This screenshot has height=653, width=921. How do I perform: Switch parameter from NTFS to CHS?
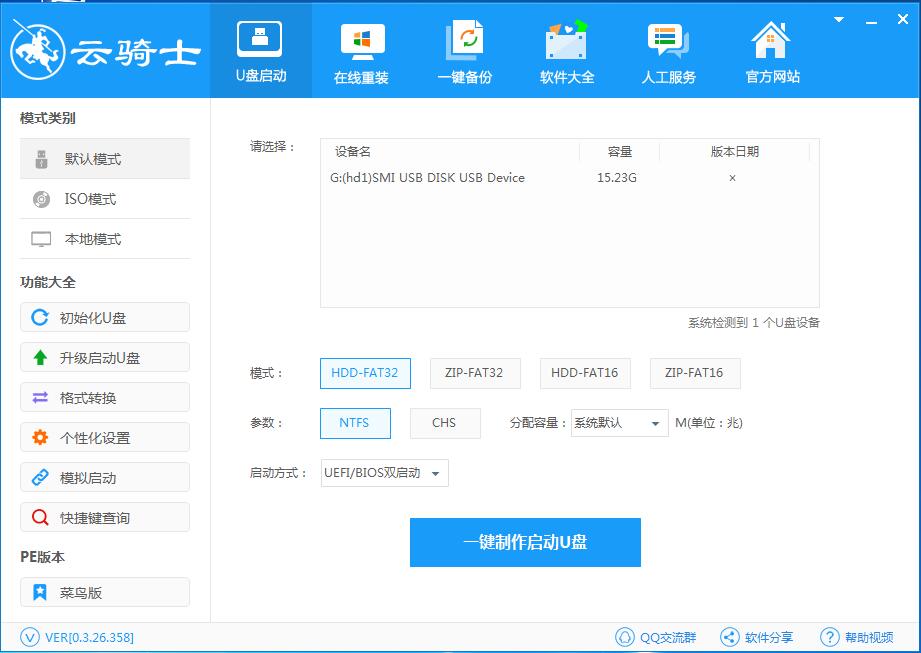(x=444, y=423)
